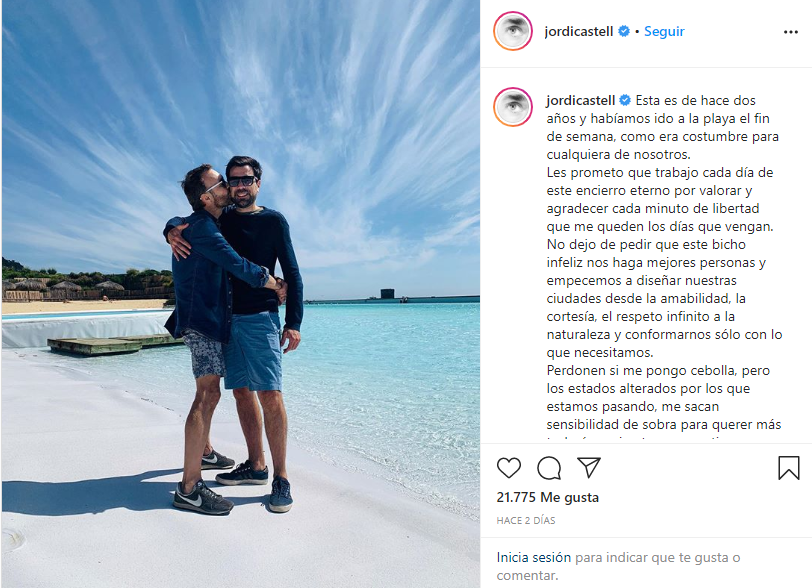
Task: Click the header profile avatar with story ring
Action: point(513,31)
